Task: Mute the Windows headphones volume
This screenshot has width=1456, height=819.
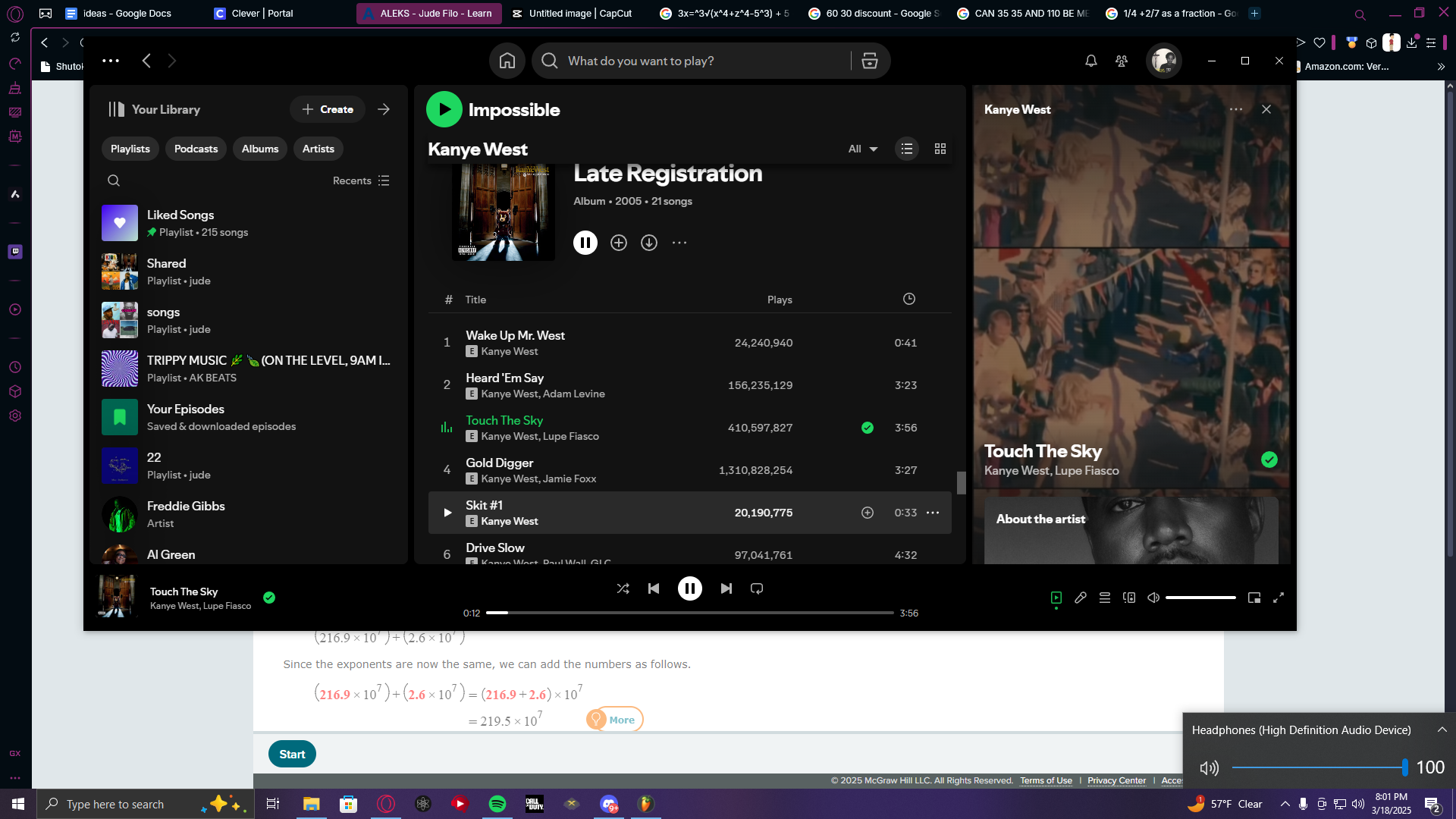Action: coord(1210,768)
